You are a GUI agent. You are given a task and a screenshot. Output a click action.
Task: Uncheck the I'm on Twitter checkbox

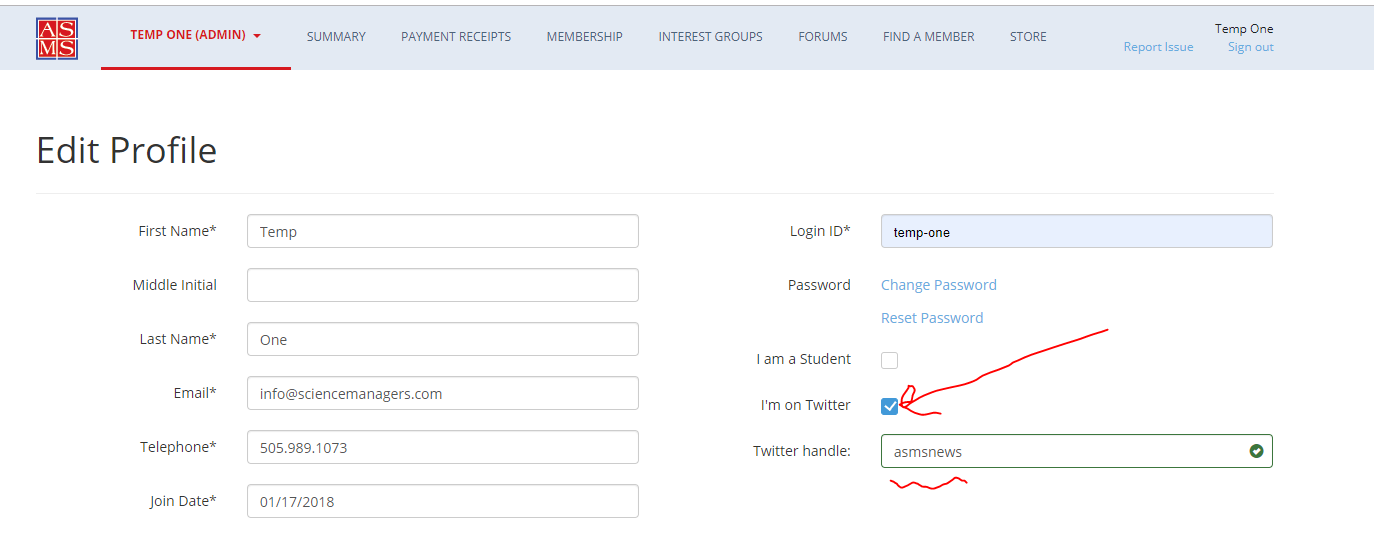(x=890, y=406)
